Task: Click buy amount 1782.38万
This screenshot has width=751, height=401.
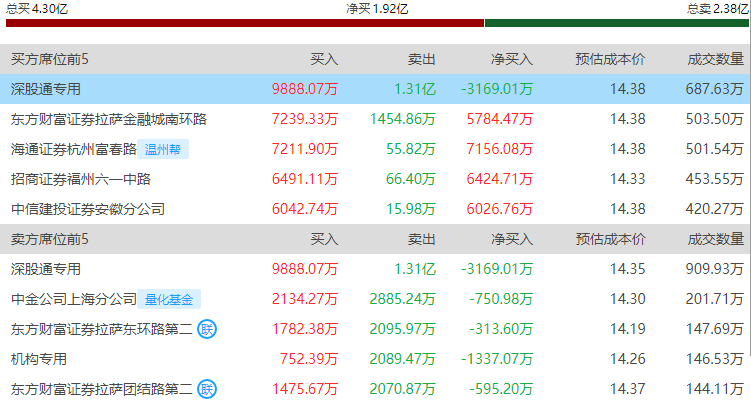Action: click(x=305, y=329)
